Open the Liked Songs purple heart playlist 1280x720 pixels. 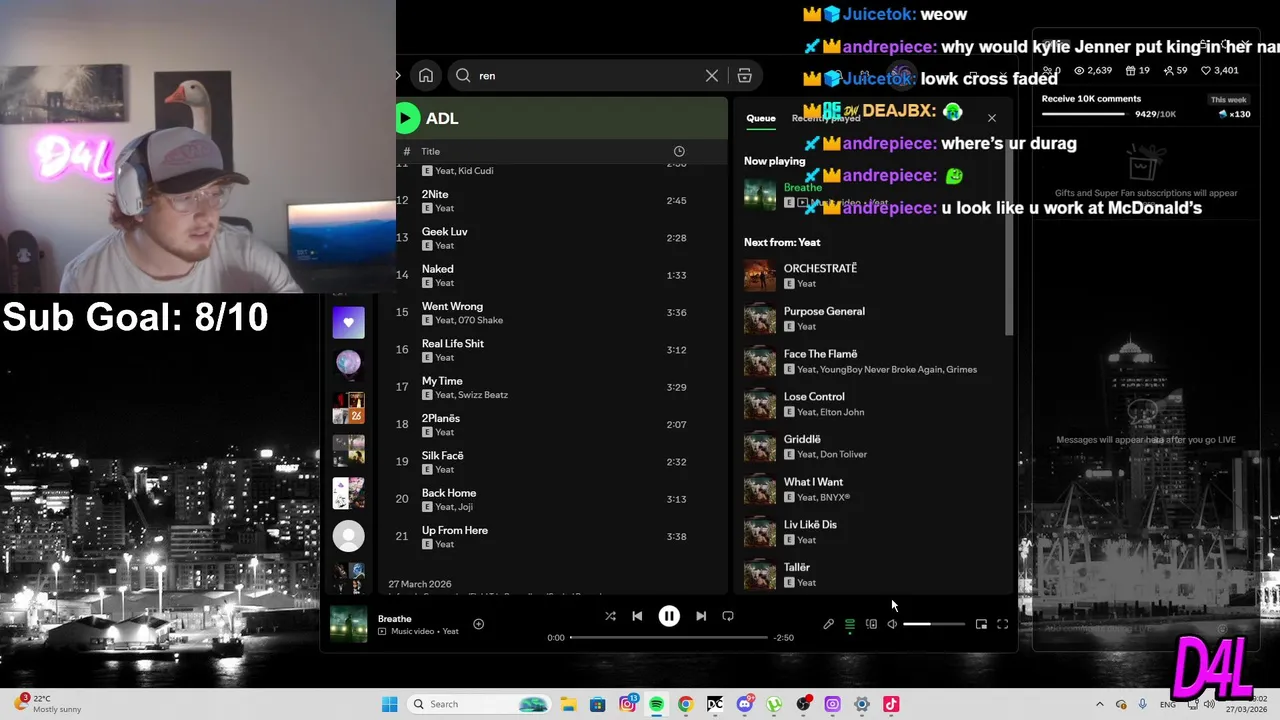pyautogui.click(x=348, y=322)
